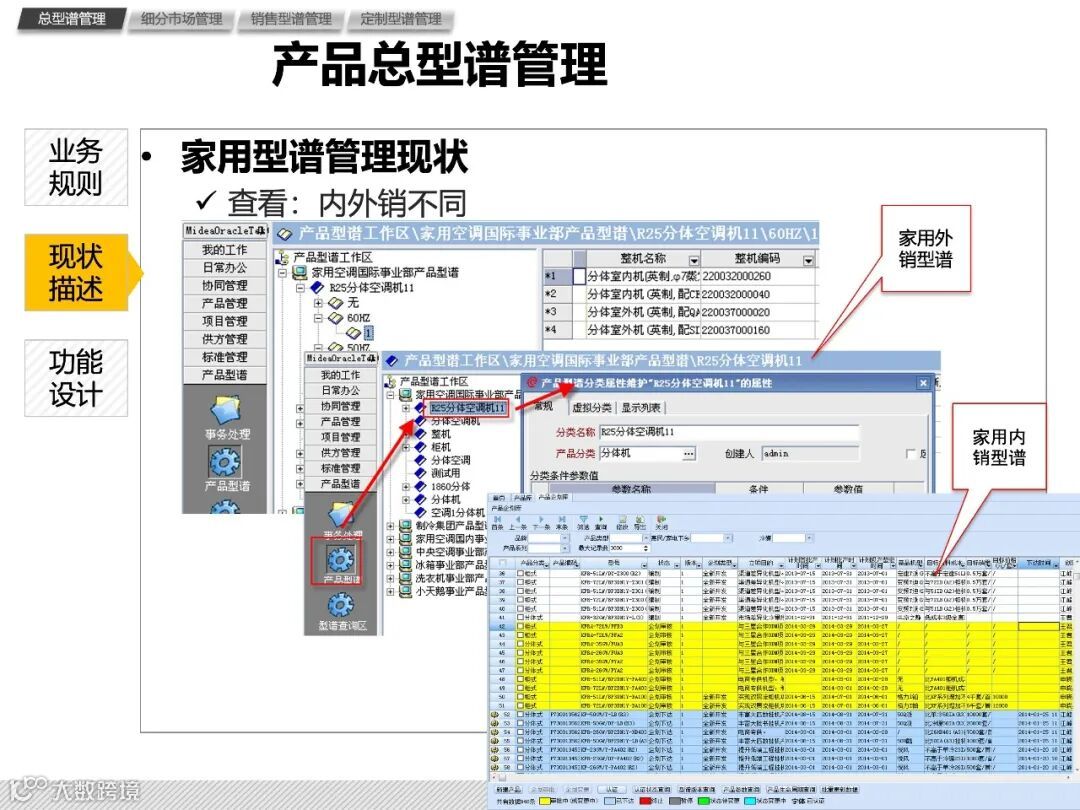1080x810 pixels.
Task: Expand the R25分体空调机11 node in front tree
Action: pos(406,408)
